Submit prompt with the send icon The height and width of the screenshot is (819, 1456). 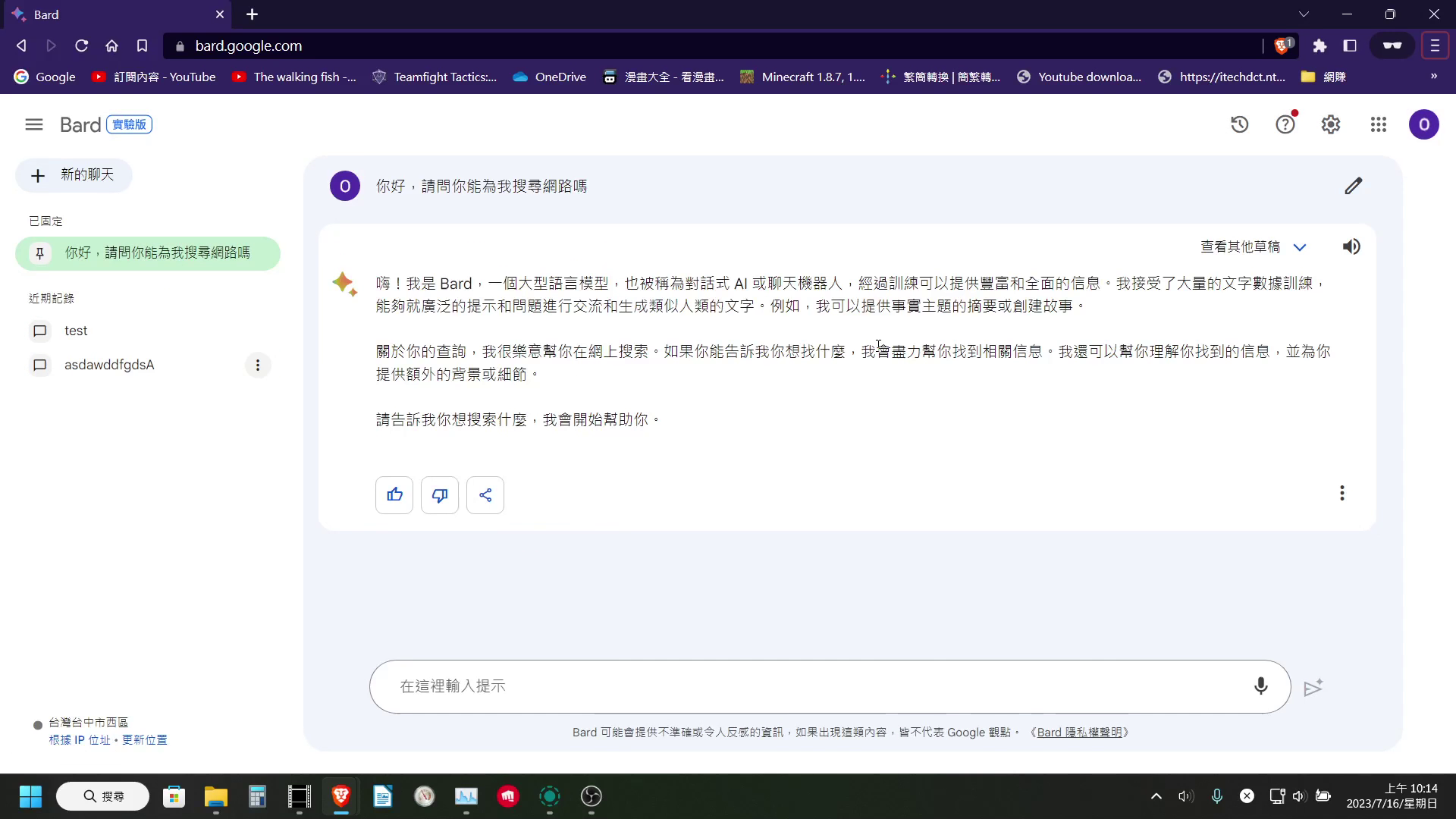click(1313, 687)
